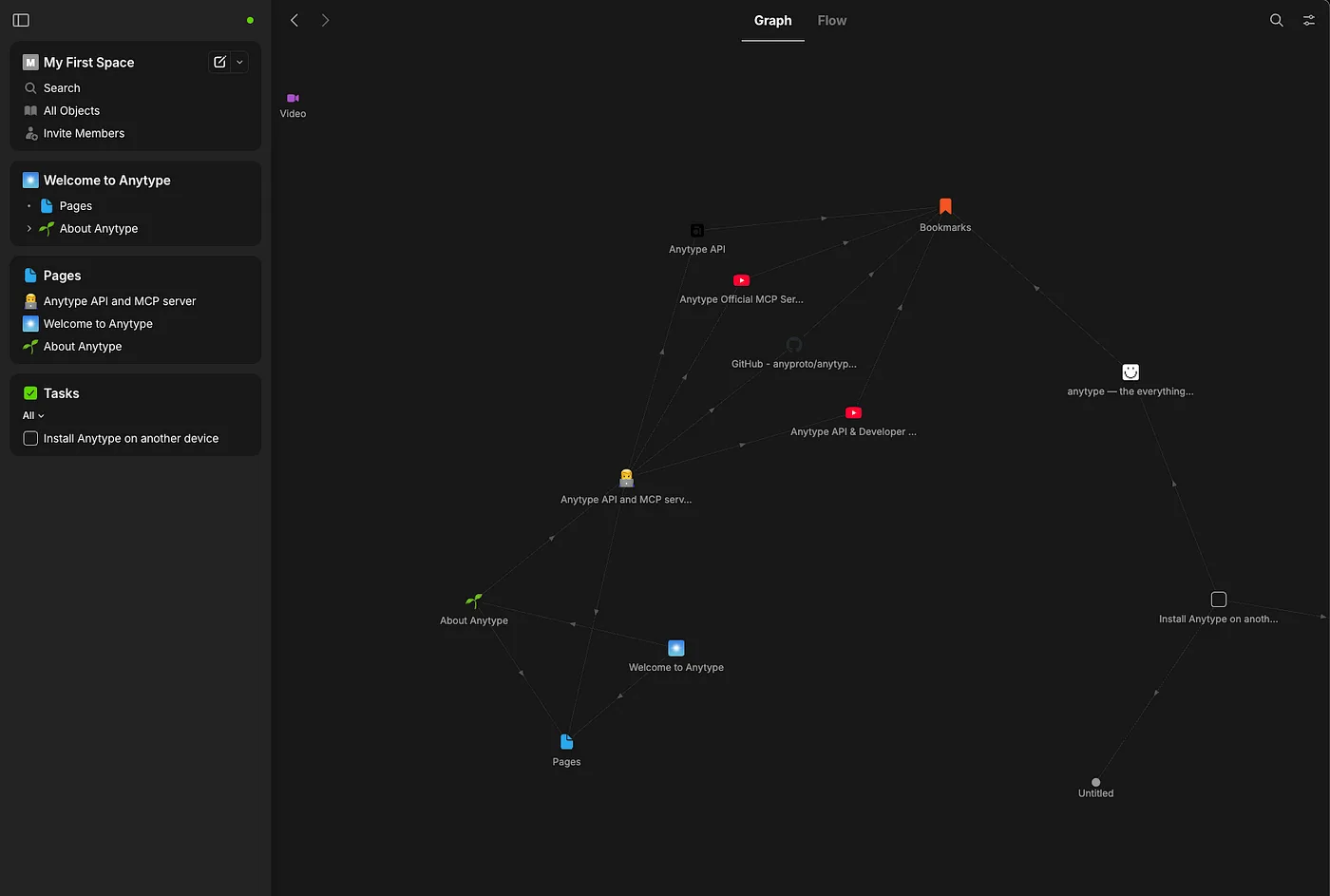Select the Video node icon

tap(293, 98)
